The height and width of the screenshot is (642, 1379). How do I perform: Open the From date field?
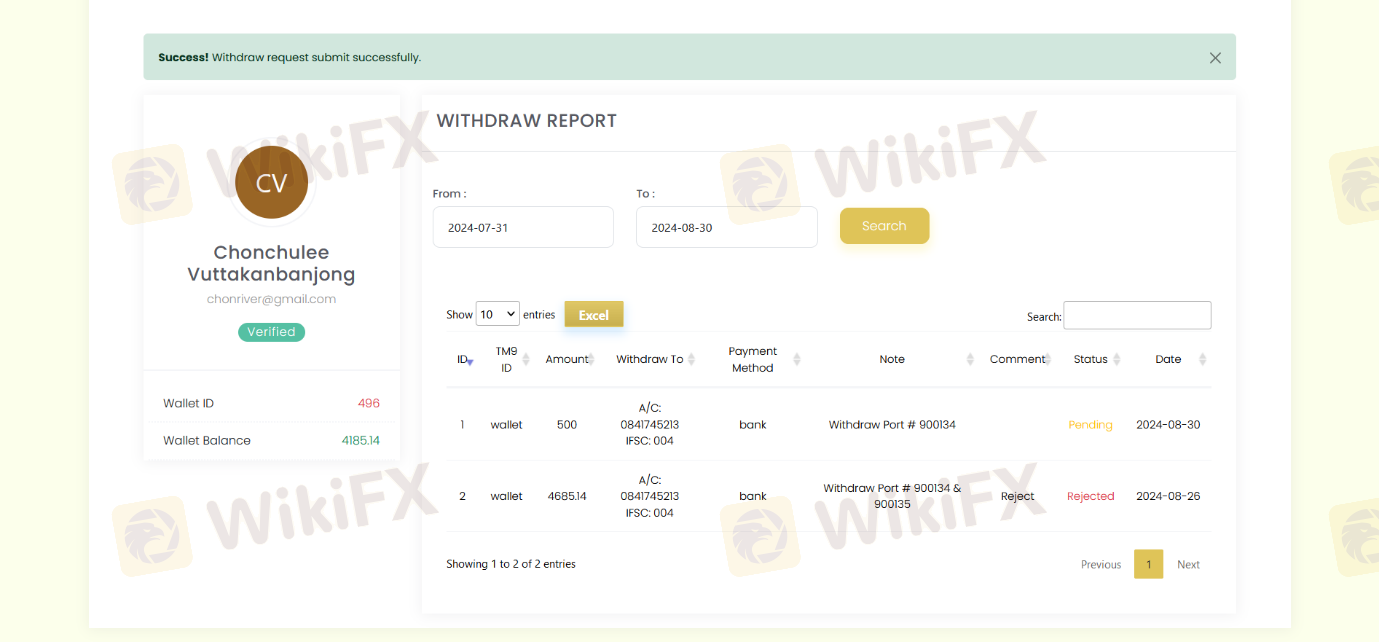click(x=523, y=228)
